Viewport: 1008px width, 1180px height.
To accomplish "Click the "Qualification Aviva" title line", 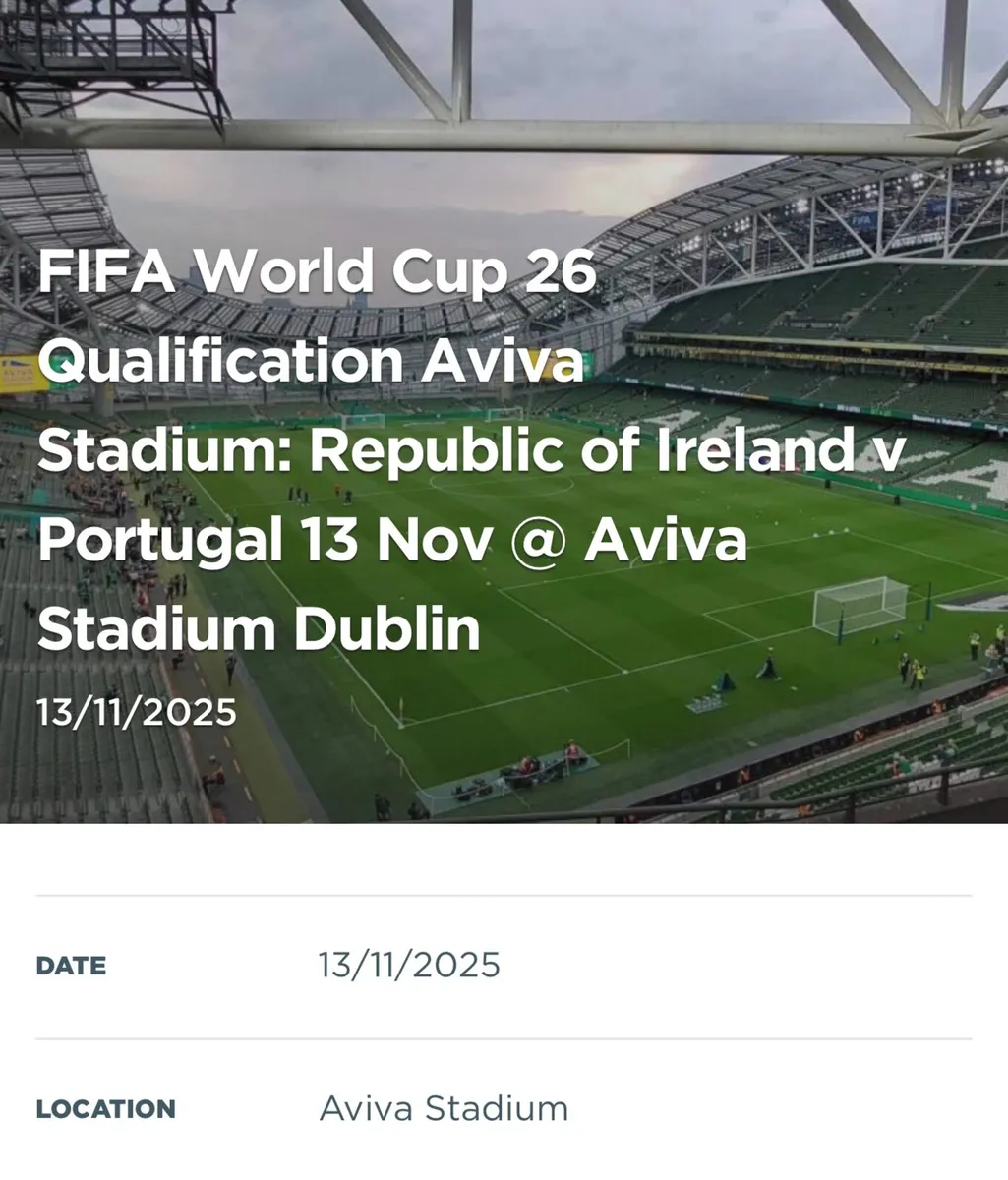I will click(311, 362).
